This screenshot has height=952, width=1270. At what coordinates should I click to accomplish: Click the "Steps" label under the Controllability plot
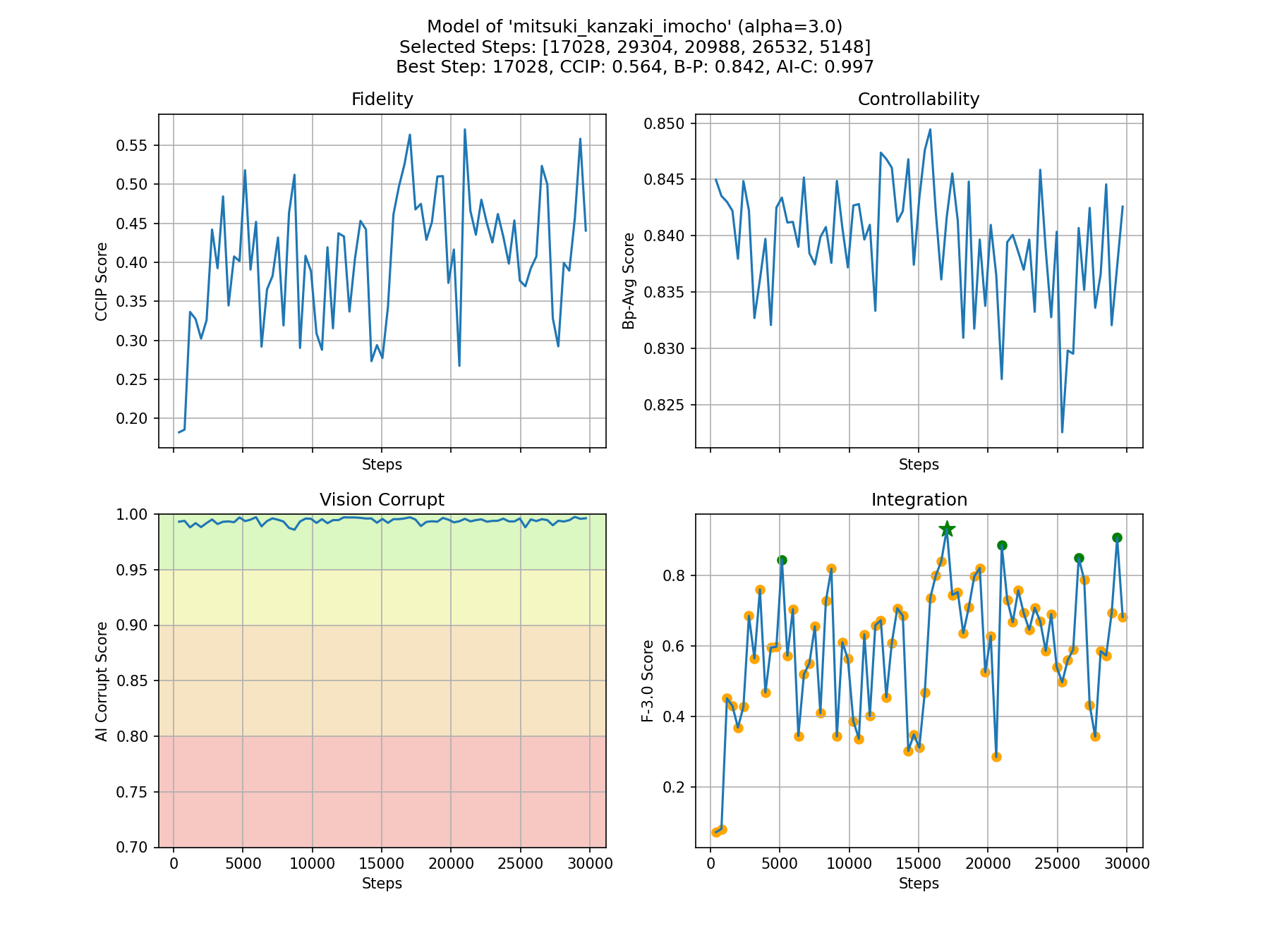click(919, 465)
